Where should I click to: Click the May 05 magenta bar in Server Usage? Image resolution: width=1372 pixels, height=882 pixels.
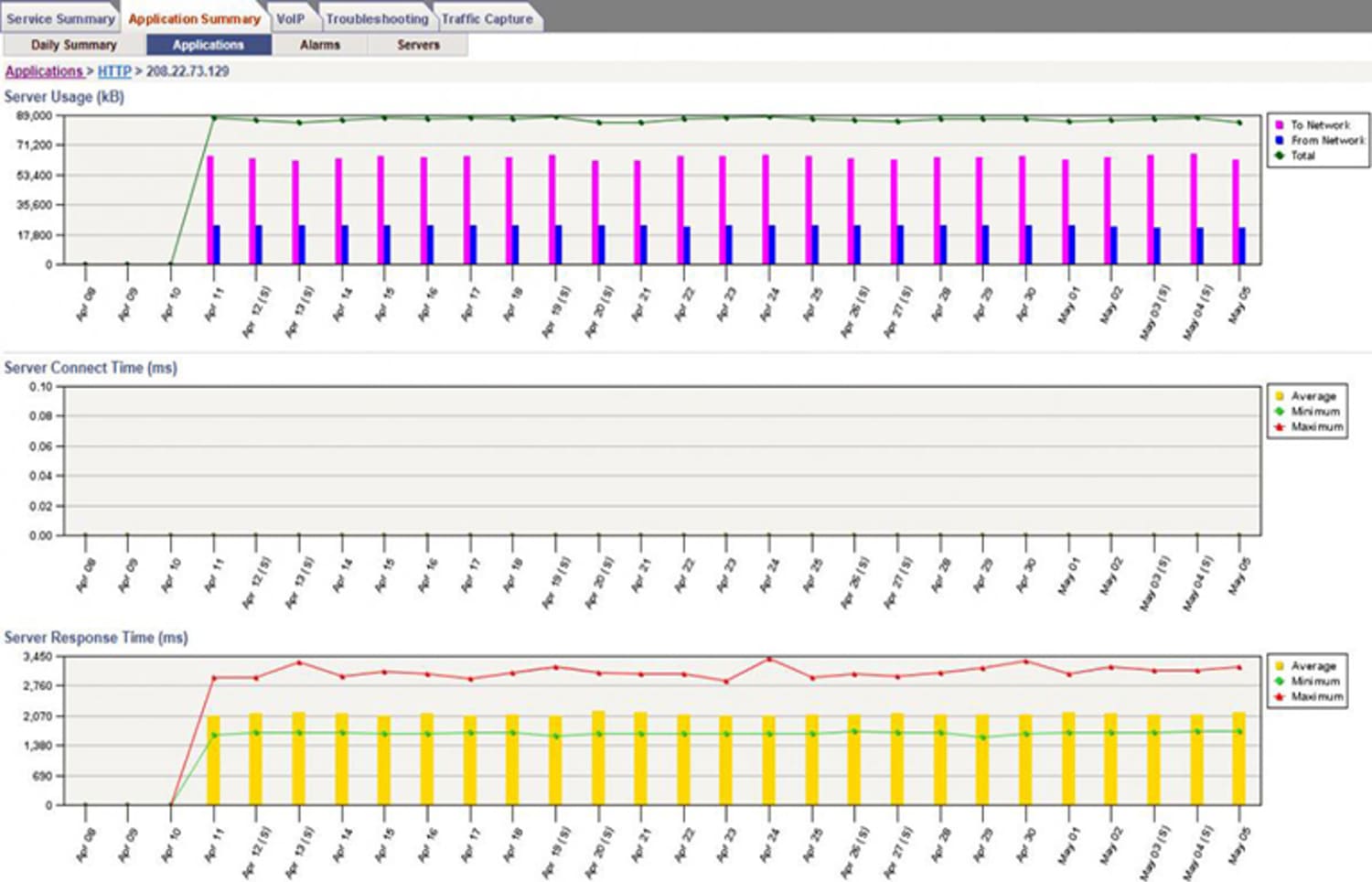[x=1236, y=211]
